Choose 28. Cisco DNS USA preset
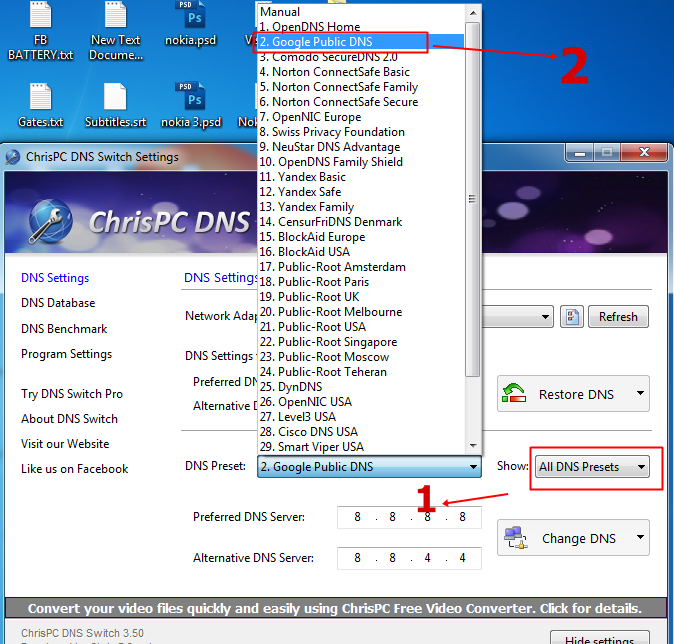The height and width of the screenshot is (644, 674). pyautogui.click(x=361, y=432)
